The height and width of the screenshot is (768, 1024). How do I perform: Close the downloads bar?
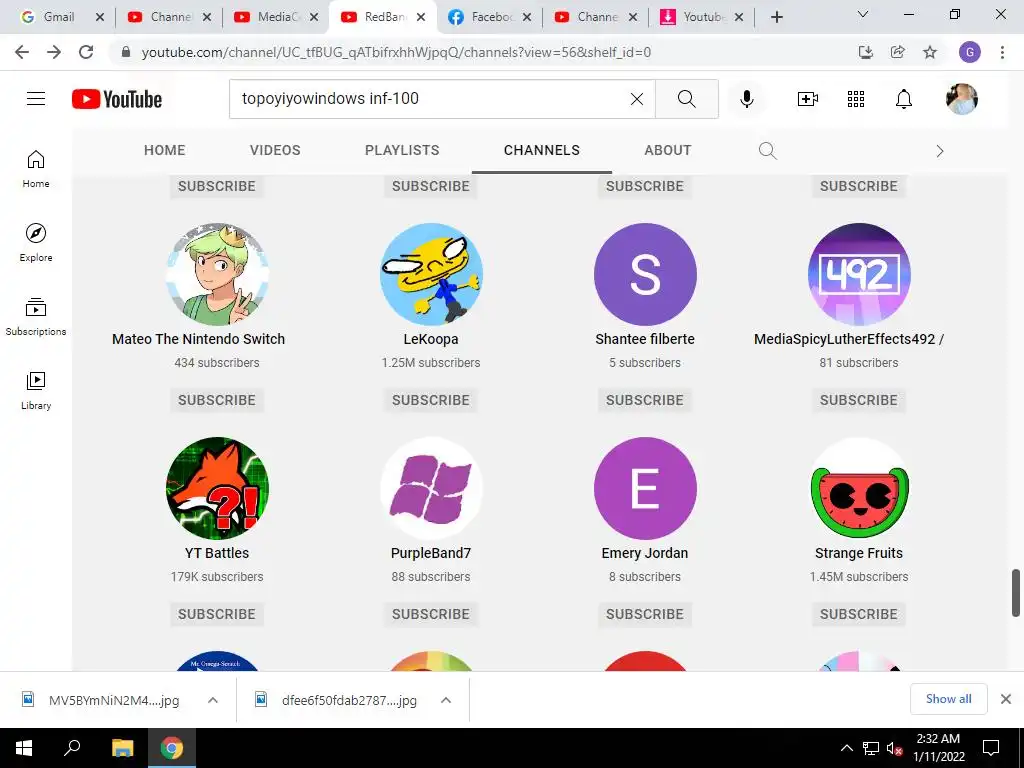[1006, 699]
